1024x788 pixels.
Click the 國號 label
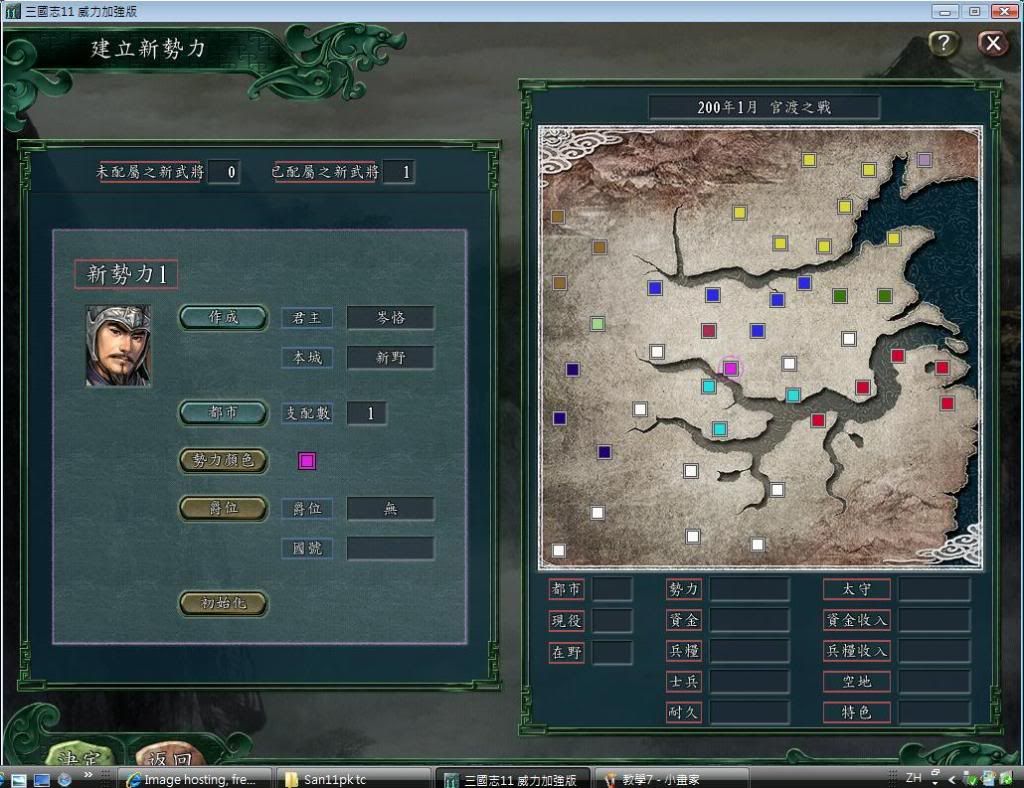[x=307, y=548]
